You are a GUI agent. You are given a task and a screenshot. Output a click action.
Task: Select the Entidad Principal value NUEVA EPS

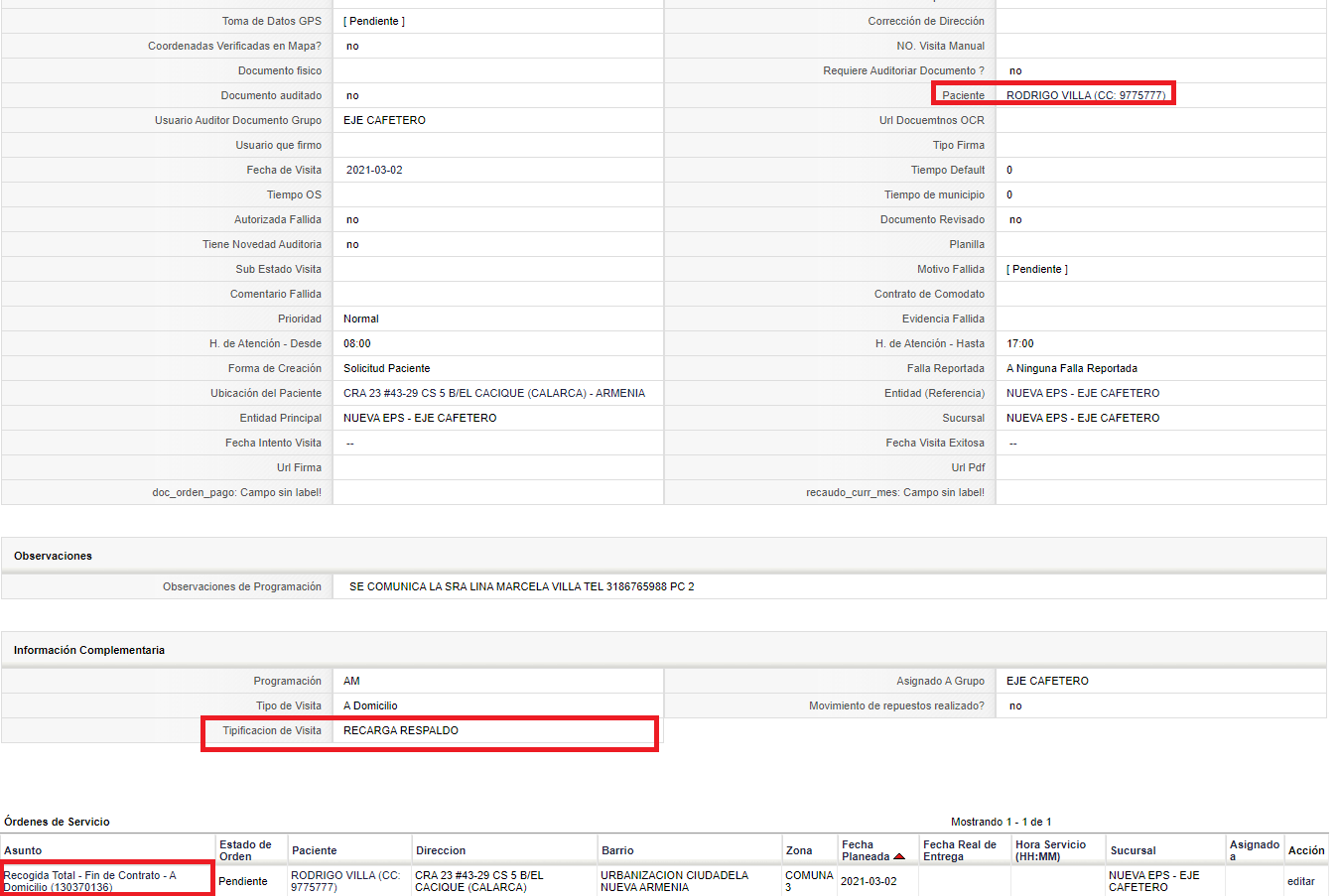[x=420, y=418]
